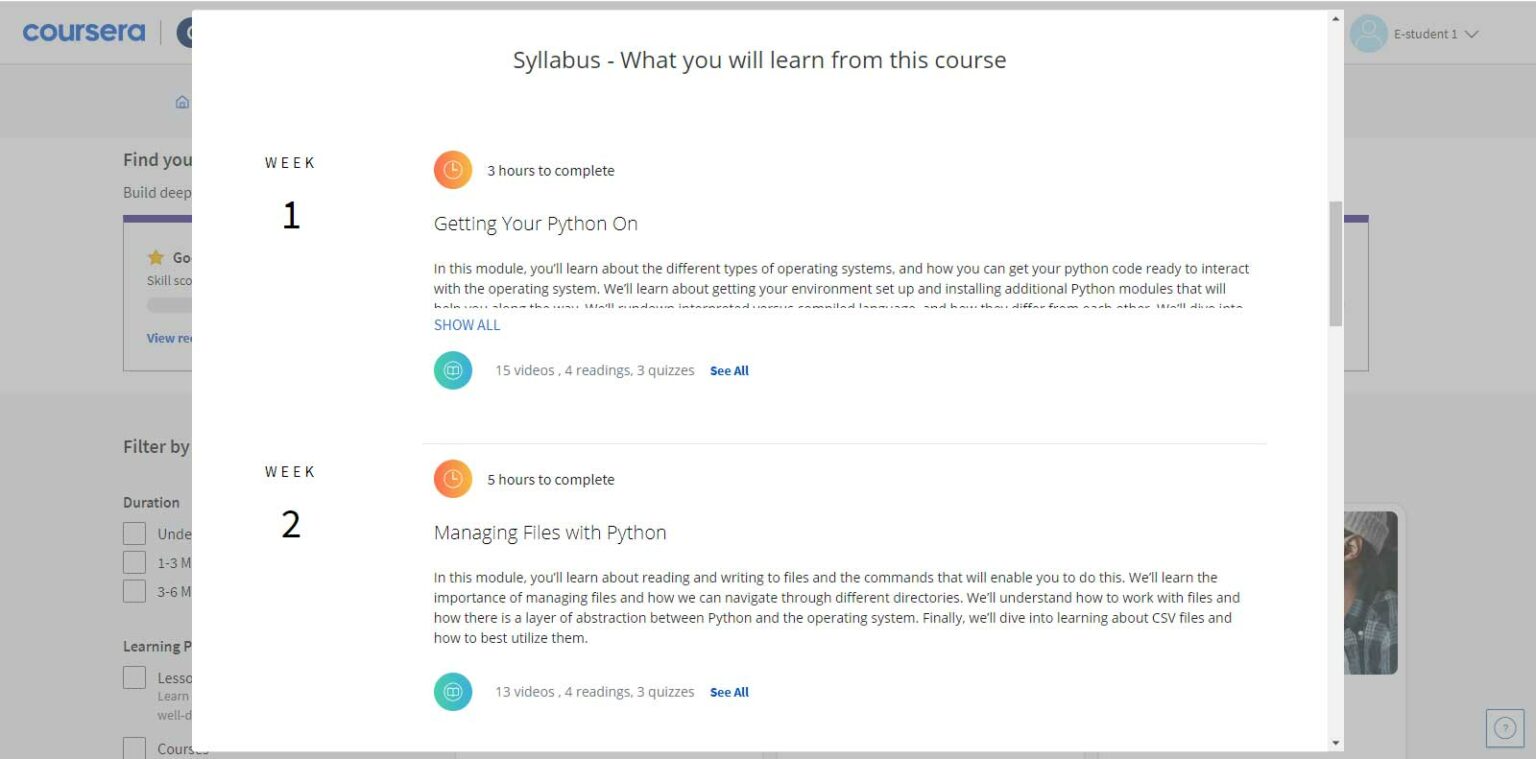
Task: Expand Week 1 description with SHOW ALL
Action: (466, 324)
